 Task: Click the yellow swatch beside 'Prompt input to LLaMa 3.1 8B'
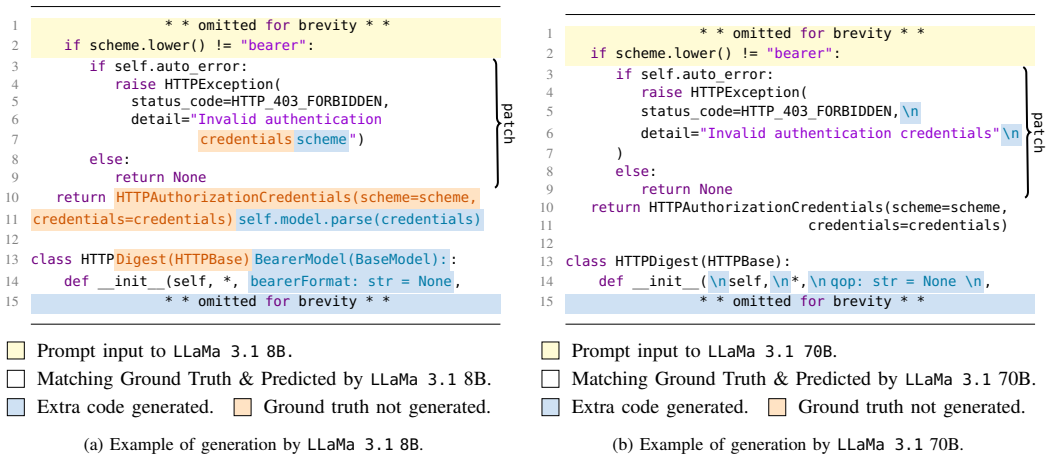[16, 351]
